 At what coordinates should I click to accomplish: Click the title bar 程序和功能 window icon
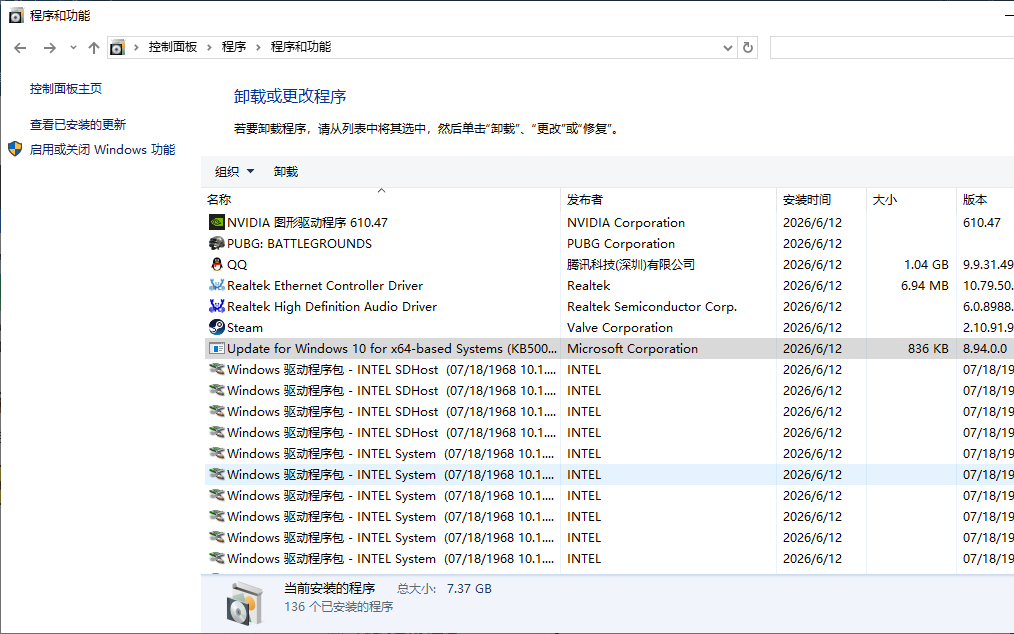coord(16,16)
